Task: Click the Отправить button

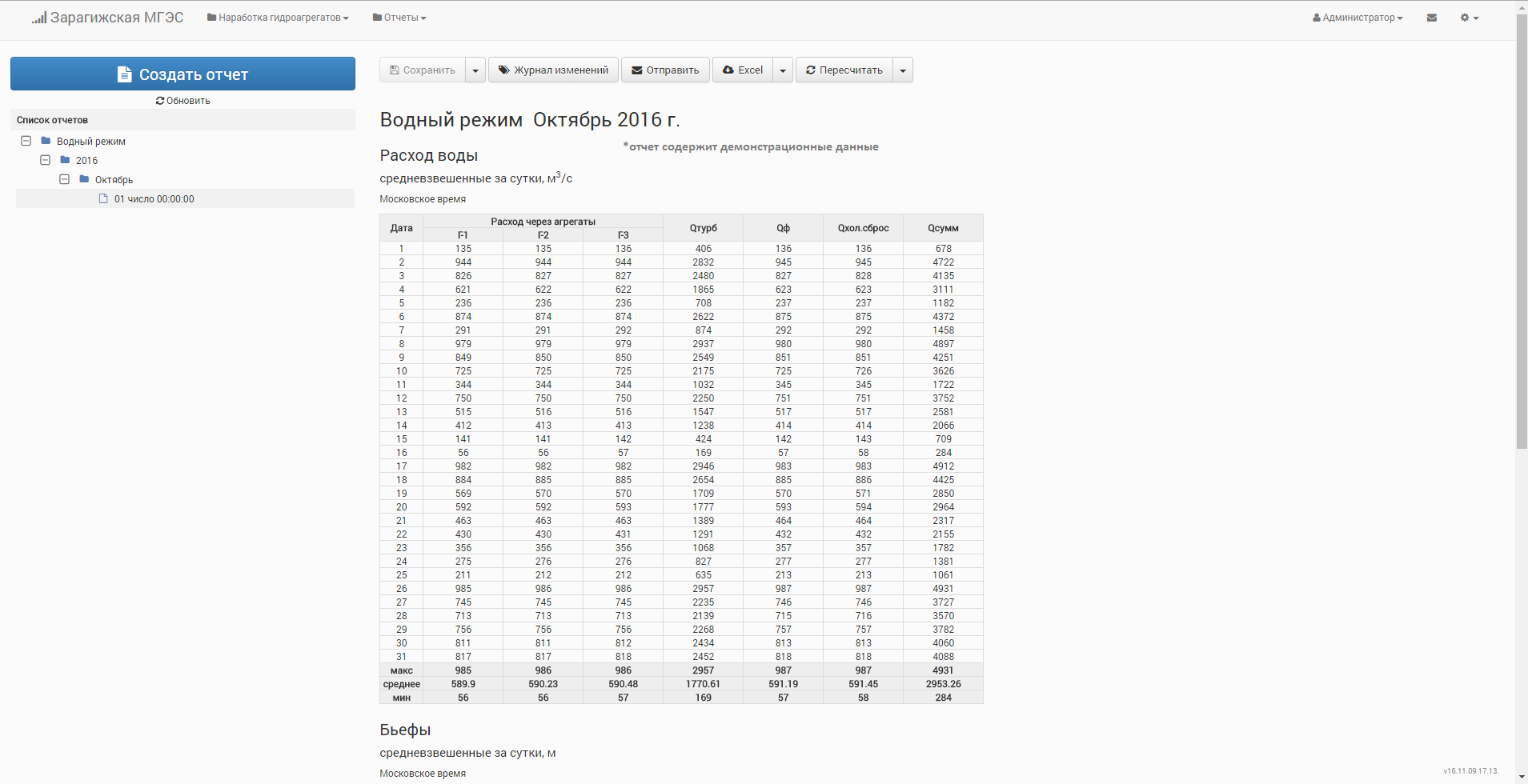Action: pos(665,70)
